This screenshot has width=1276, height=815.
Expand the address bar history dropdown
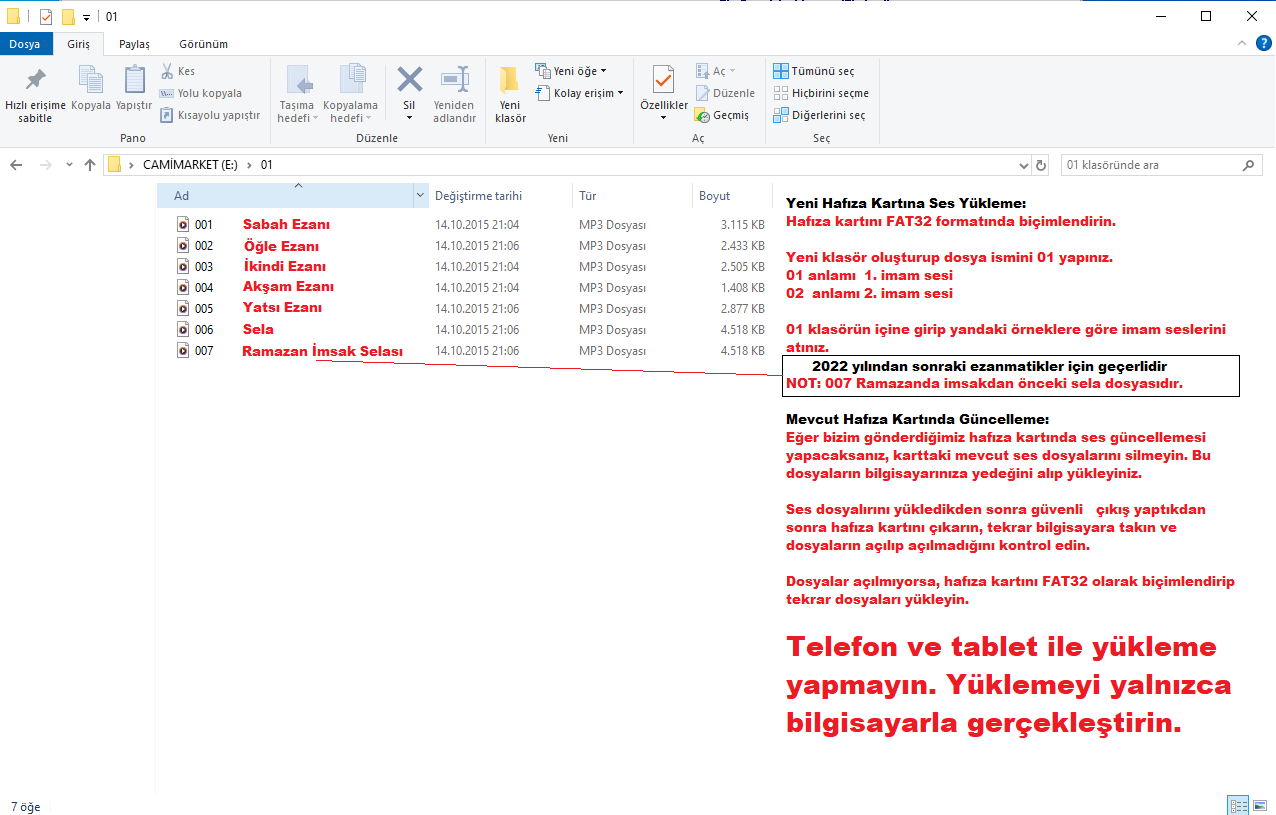(1023, 165)
